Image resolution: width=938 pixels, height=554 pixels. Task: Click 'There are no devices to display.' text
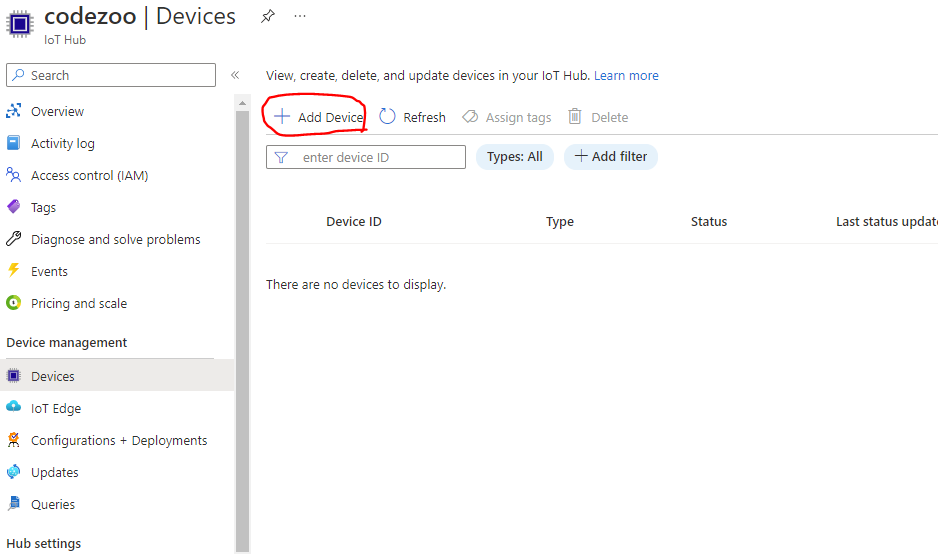[356, 285]
